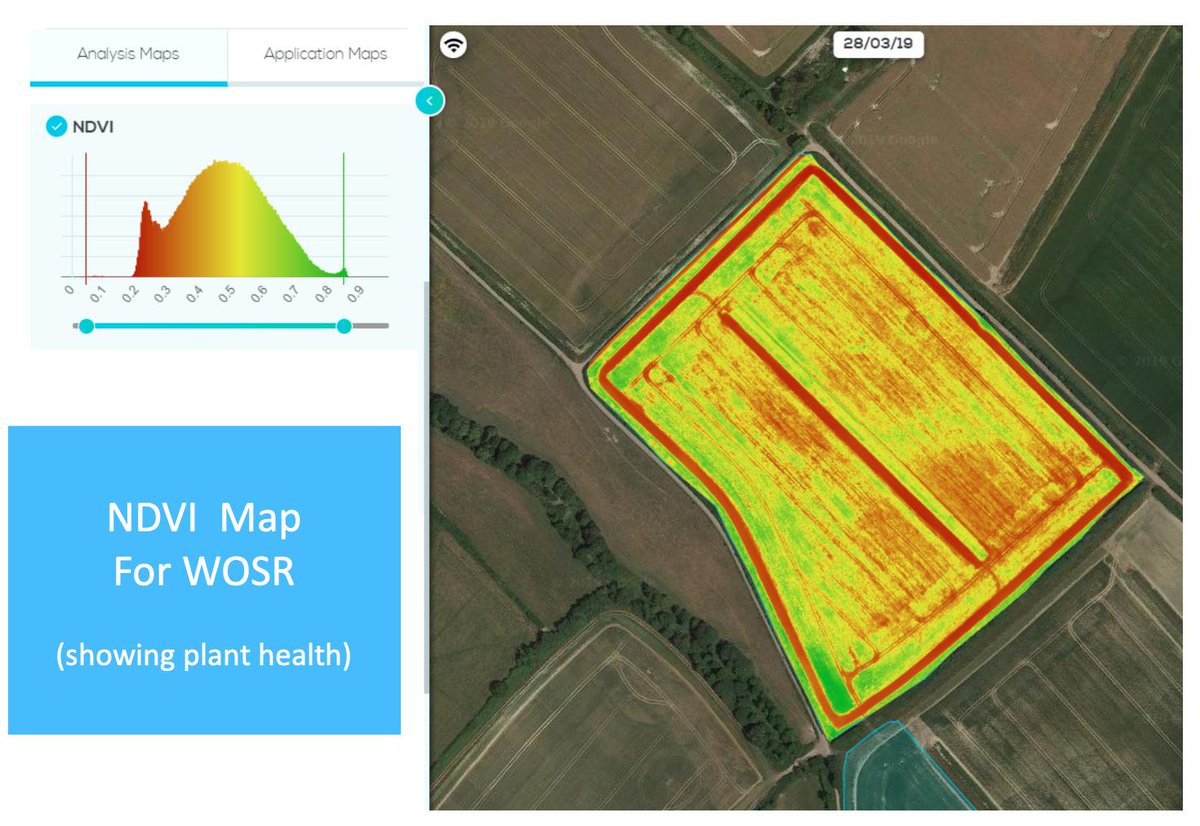
Task: Click the 'NDVI Map For WOSR' caption text
Action: (x=204, y=546)
